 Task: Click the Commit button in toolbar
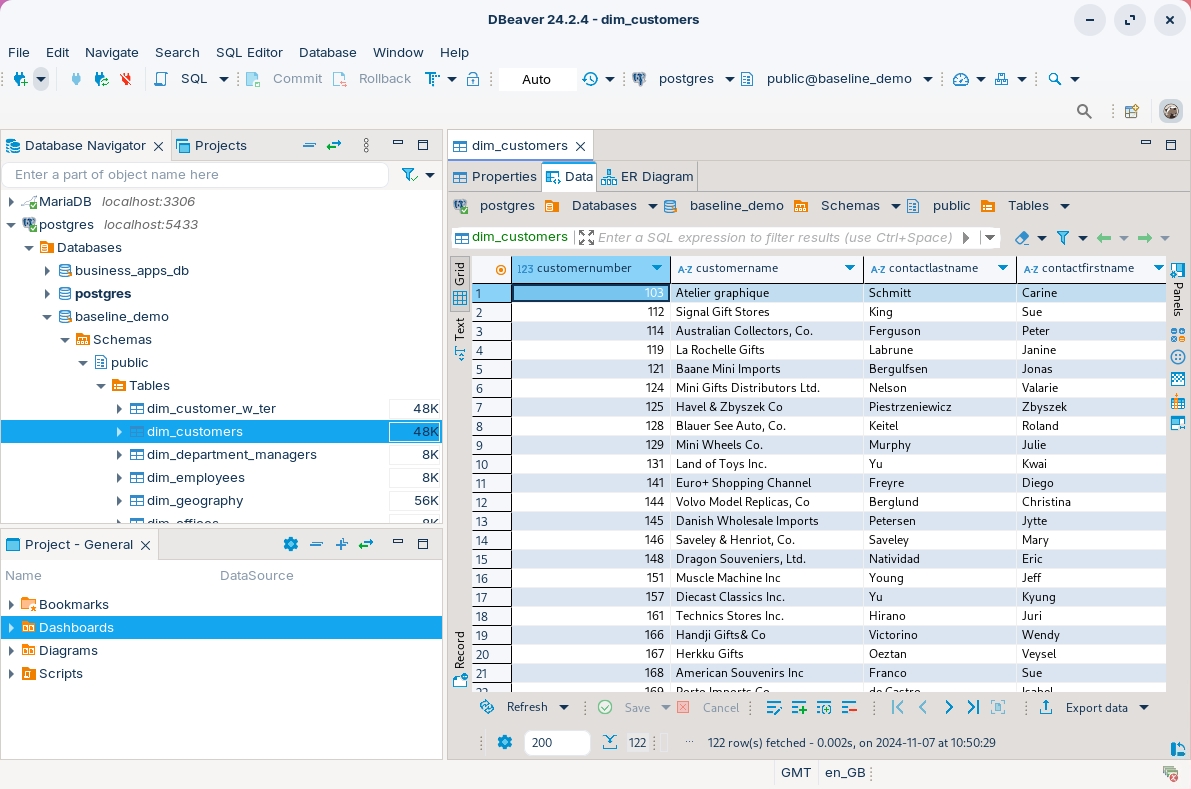click(296, 79)
